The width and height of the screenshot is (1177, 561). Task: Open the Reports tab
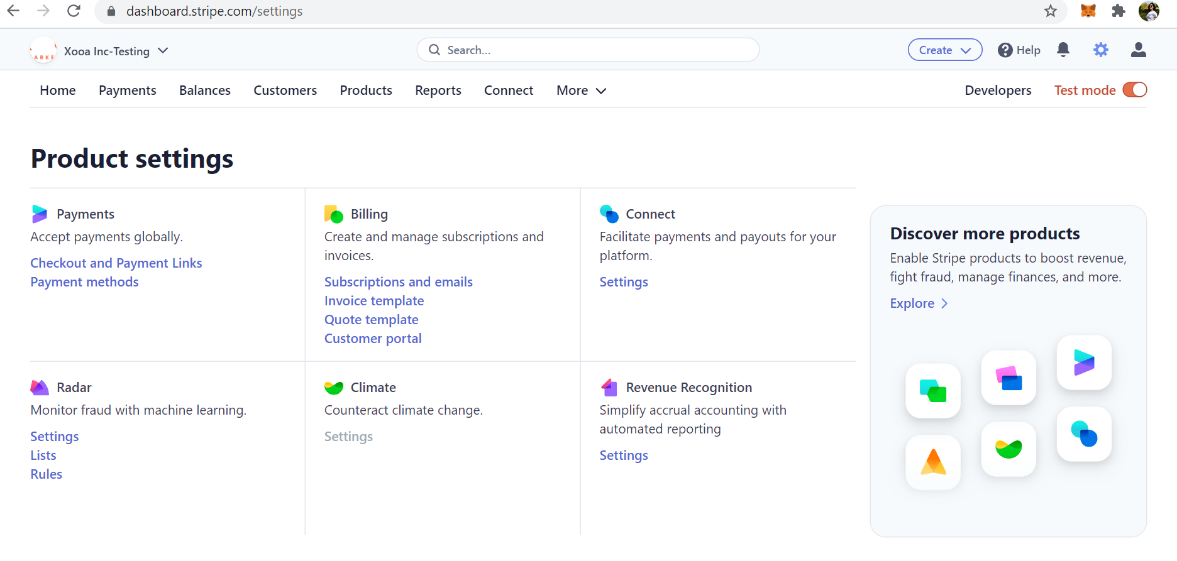coord(438,90)
